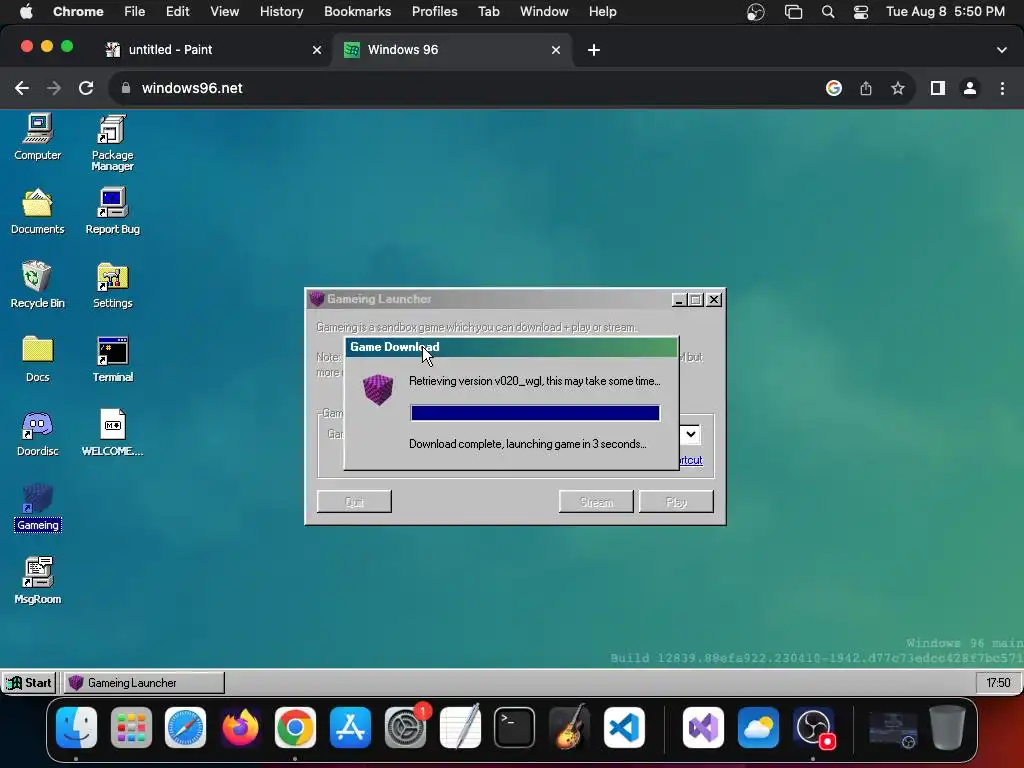Select the Gameing desktop shortcut
The width and height of the screenshot is (1024, 768).
pyautogui.click(x=38, y=508)
